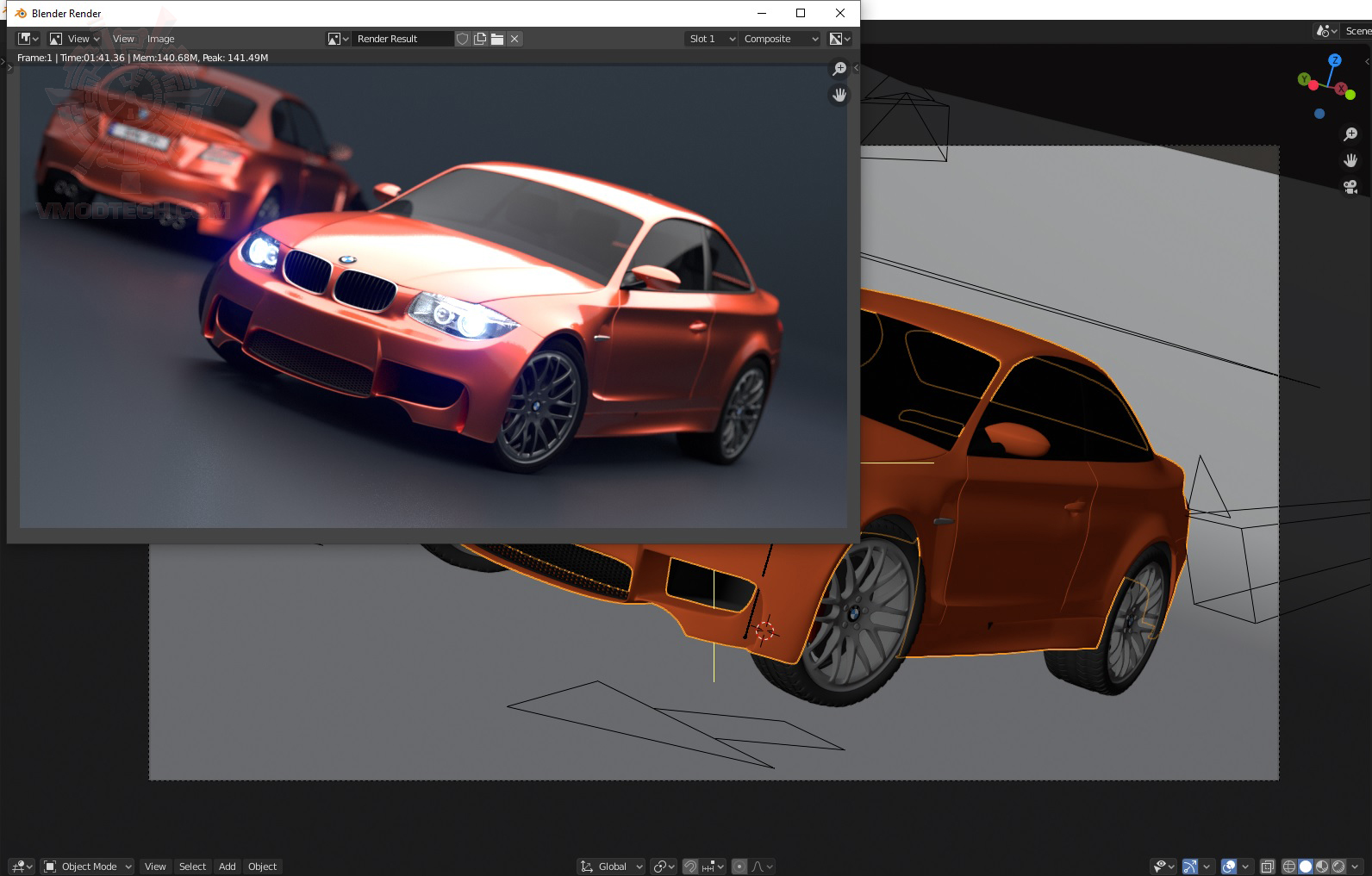
Task: Expand the render window's left toolbar arrow
Action: (x=10, y=66)
